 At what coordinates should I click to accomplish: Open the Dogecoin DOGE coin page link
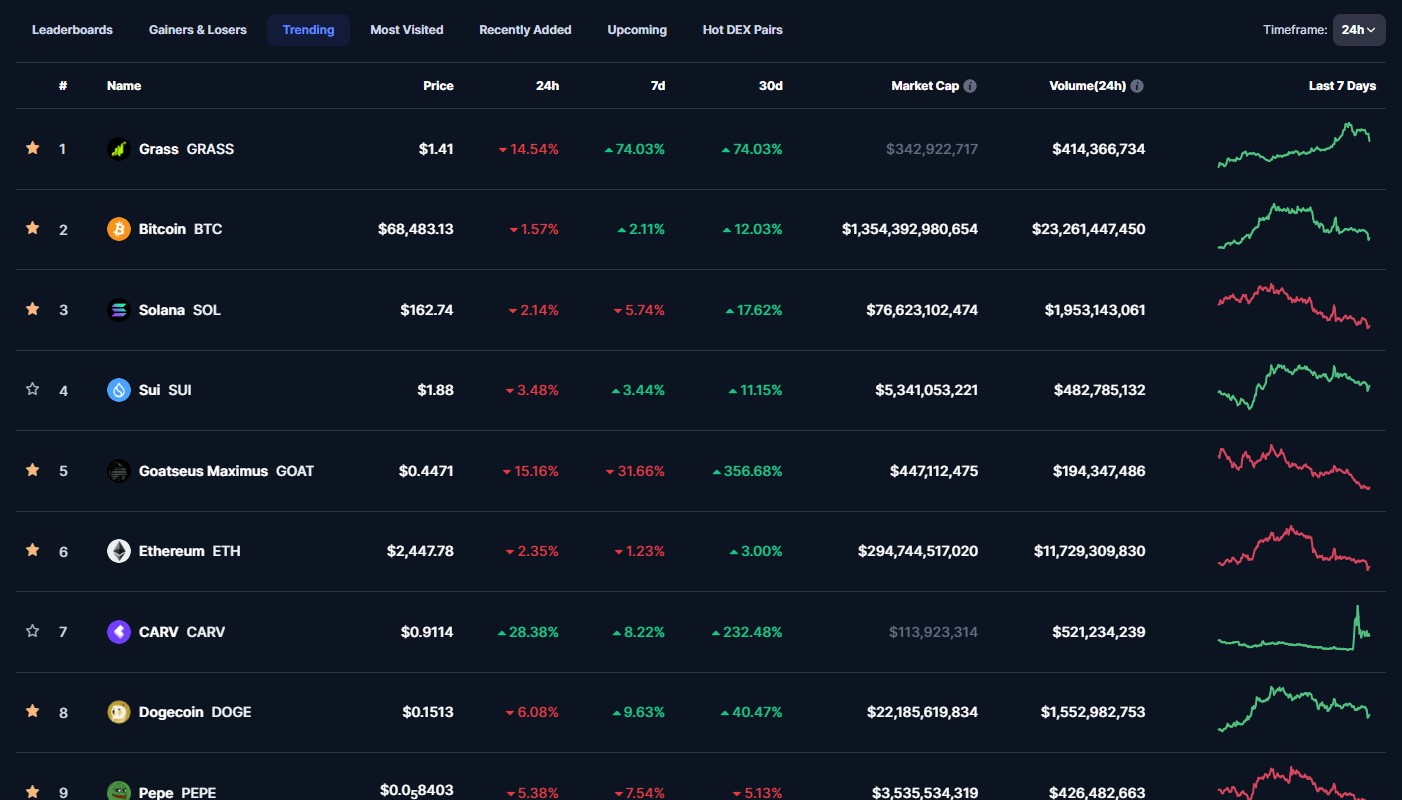179,712
